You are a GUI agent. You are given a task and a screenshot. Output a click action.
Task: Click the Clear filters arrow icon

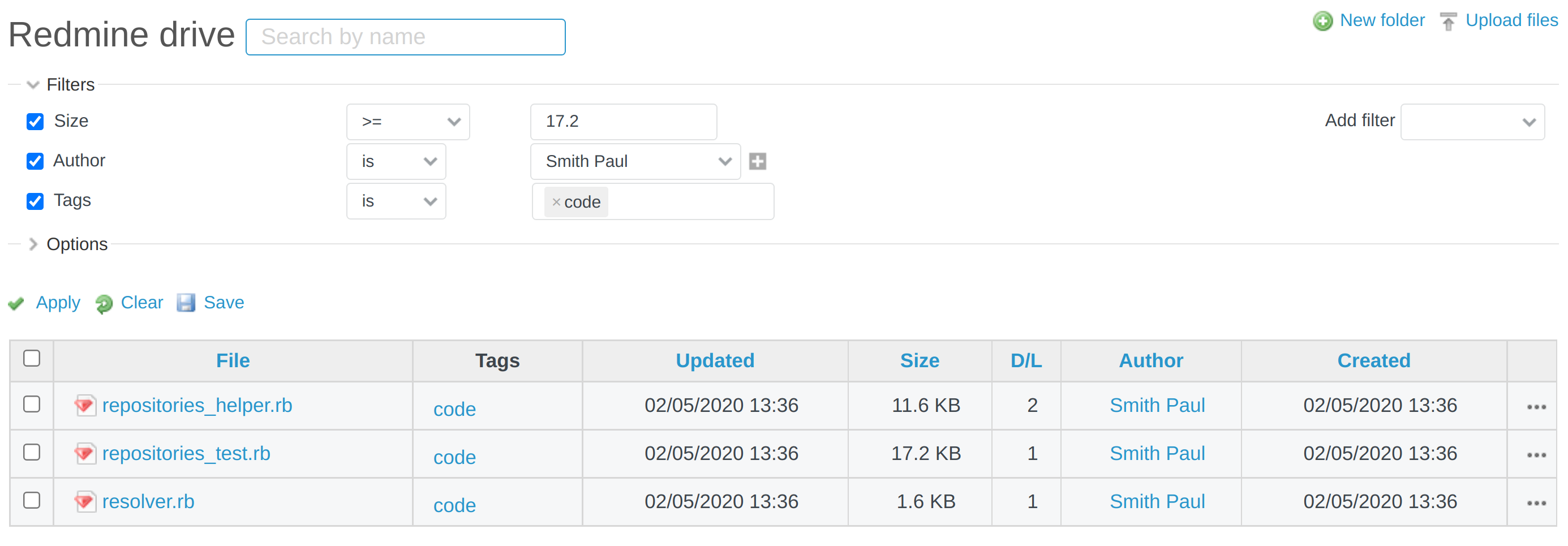point(104,303)
